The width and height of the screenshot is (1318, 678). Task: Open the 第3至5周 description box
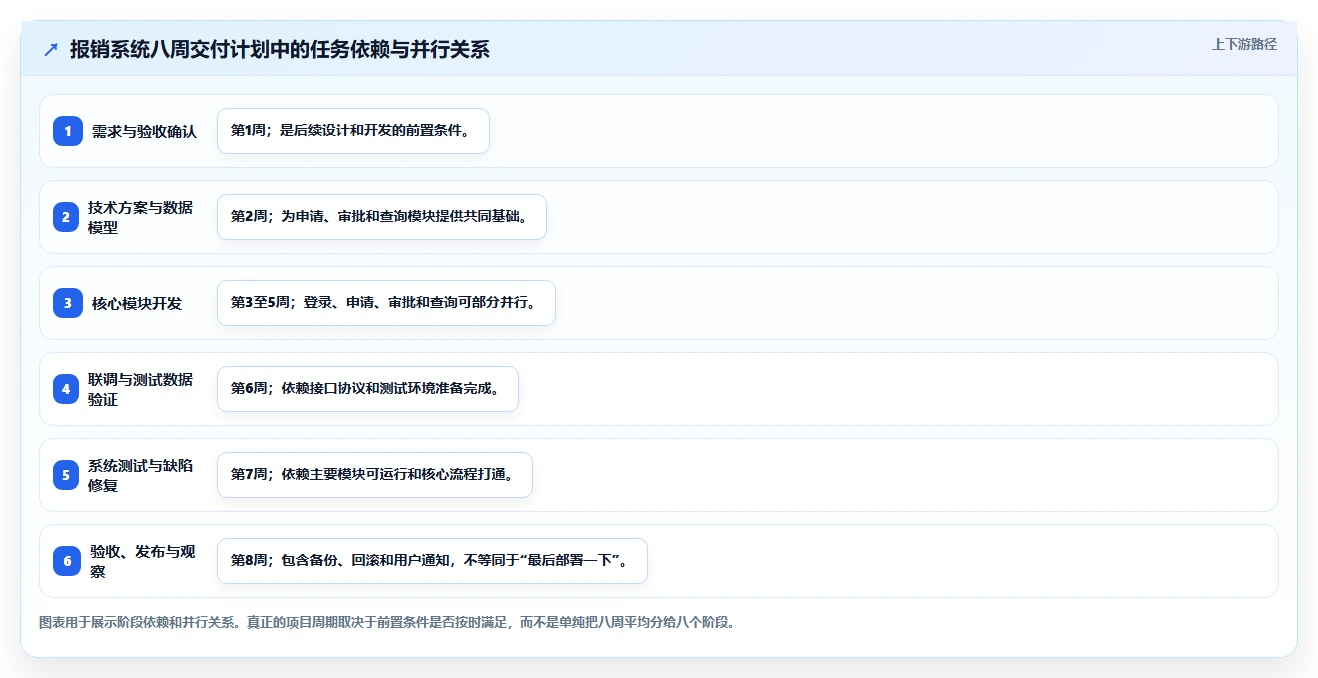pyautogui.click(x=386, y=303)
